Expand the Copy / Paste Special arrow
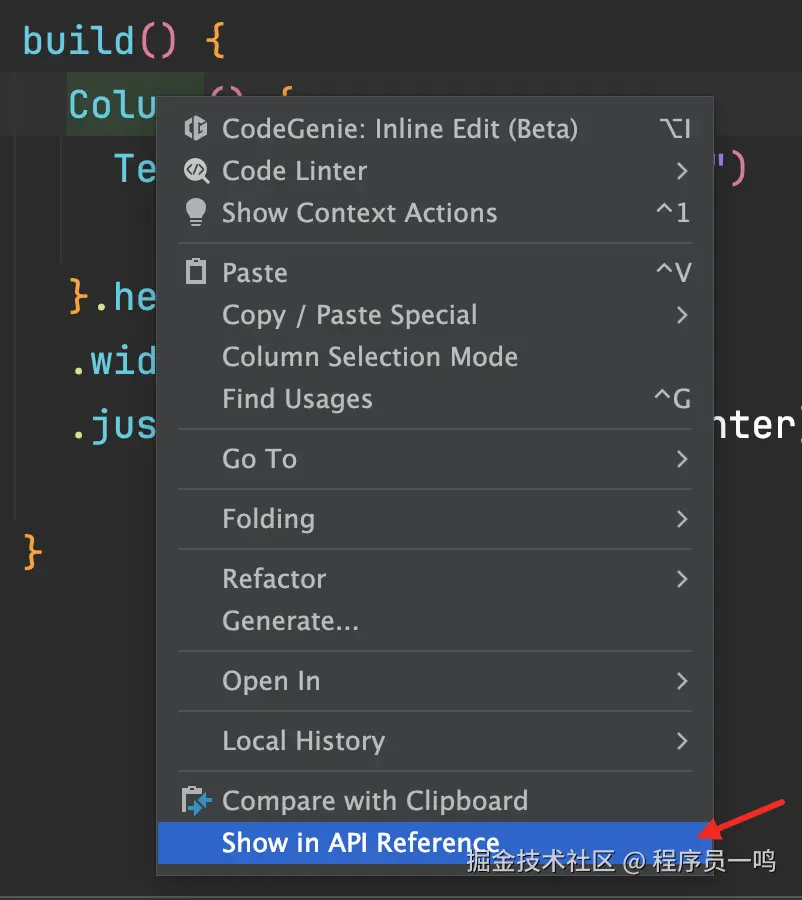802x900 pixels. point(682,315)
